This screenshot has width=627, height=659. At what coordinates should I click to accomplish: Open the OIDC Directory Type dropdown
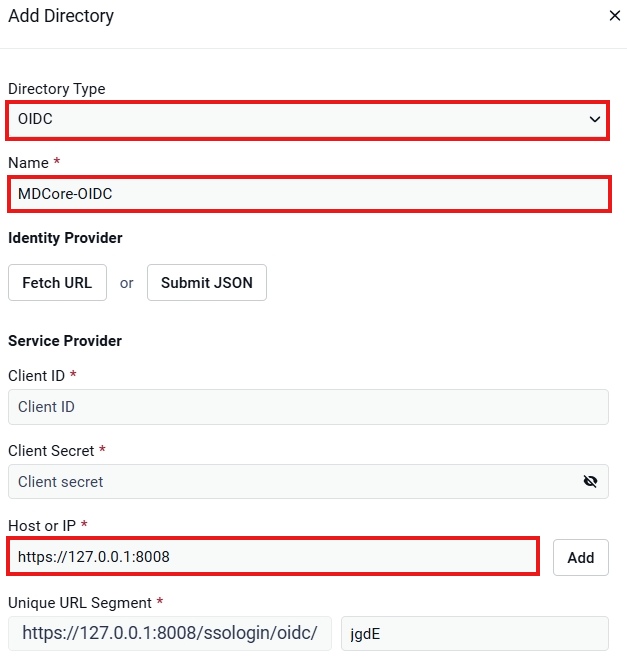[308, 120]
